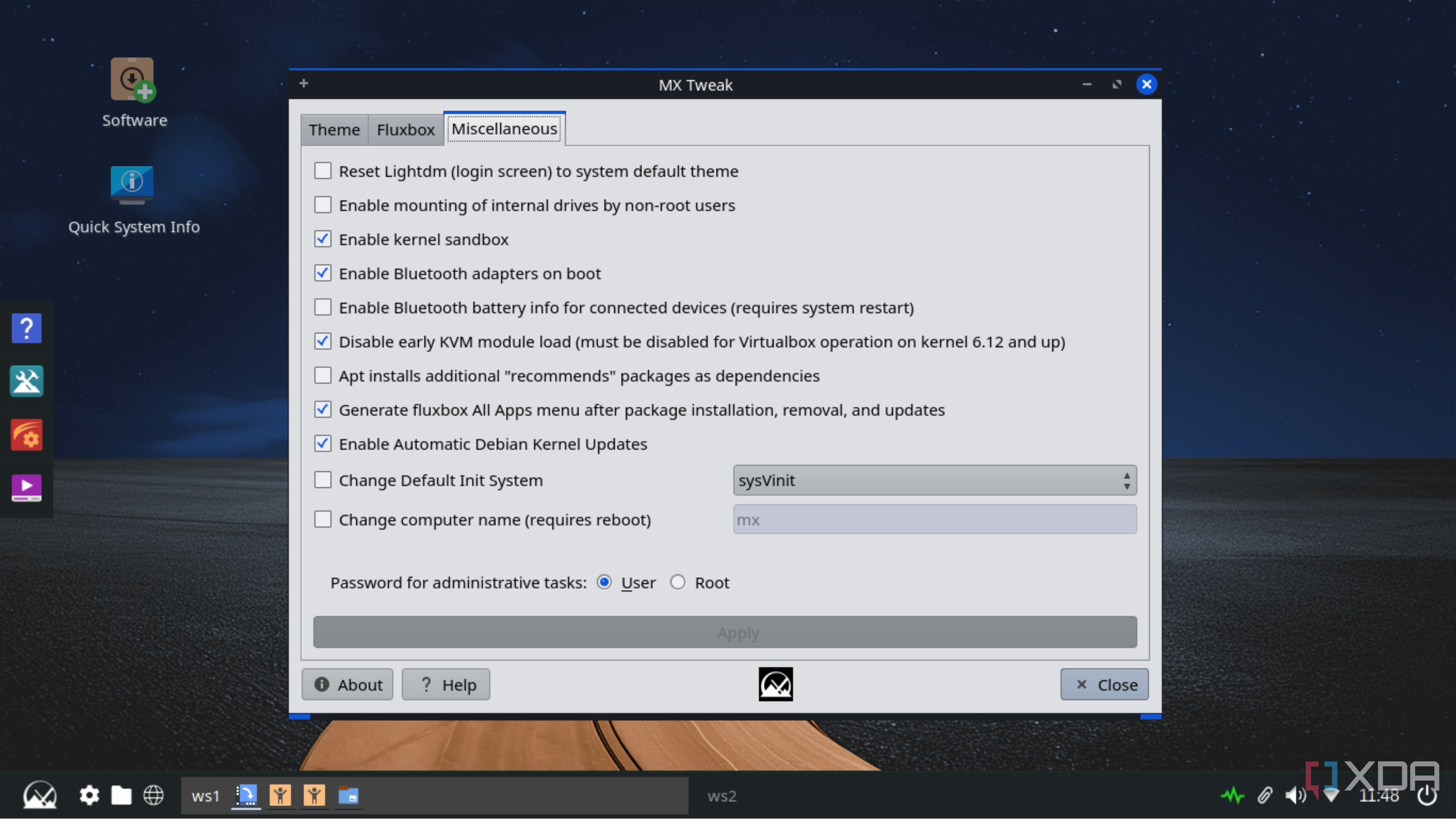Select Root for administrative password
Viewport: 1456px width, 819px height.
[677, 582]
